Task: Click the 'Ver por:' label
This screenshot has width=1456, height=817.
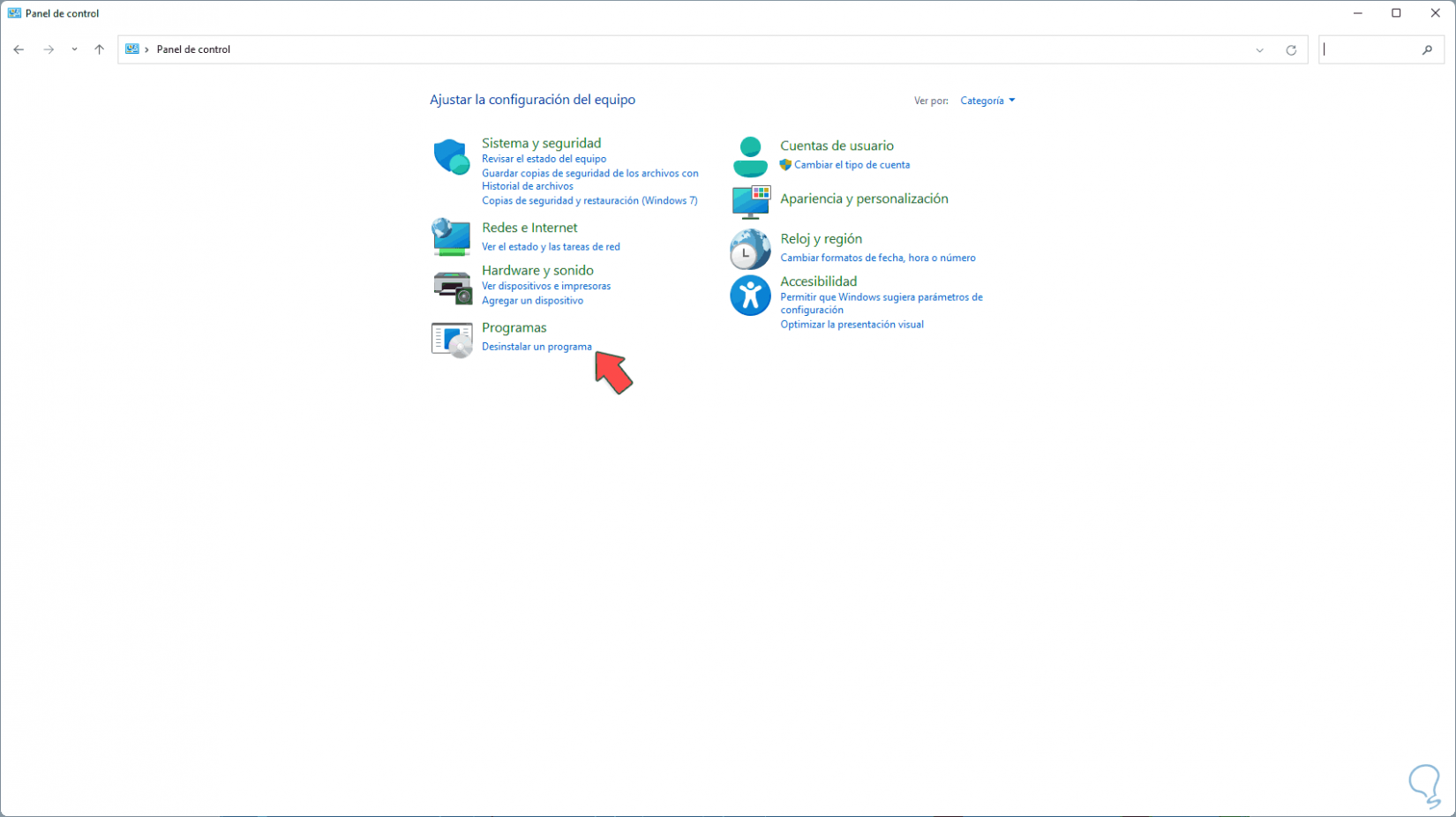Action: coord(931,101)
